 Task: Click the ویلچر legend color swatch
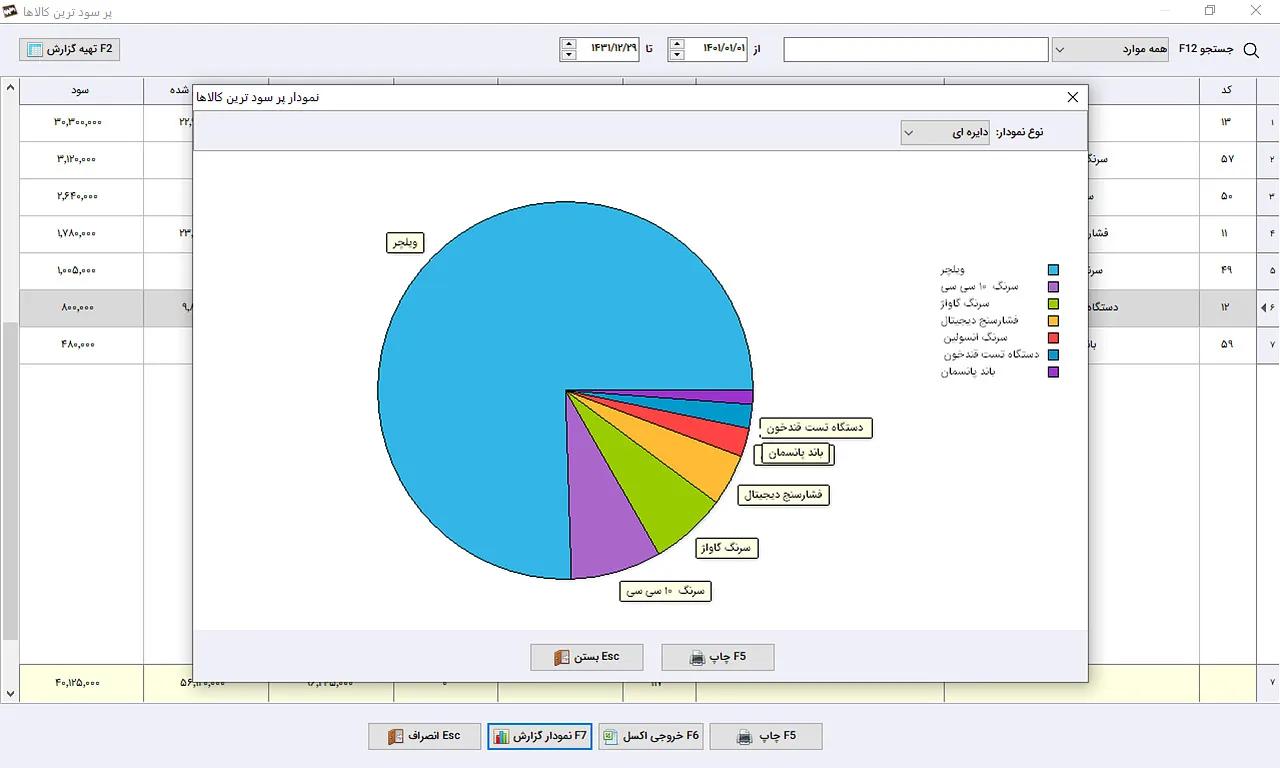1053,270
